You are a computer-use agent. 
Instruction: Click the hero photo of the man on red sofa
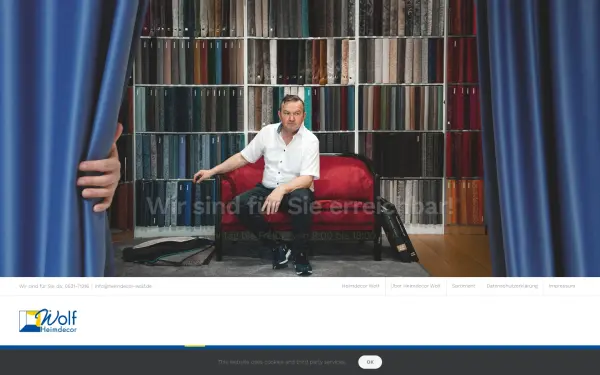pyautogui.click(x=300, y=138)
